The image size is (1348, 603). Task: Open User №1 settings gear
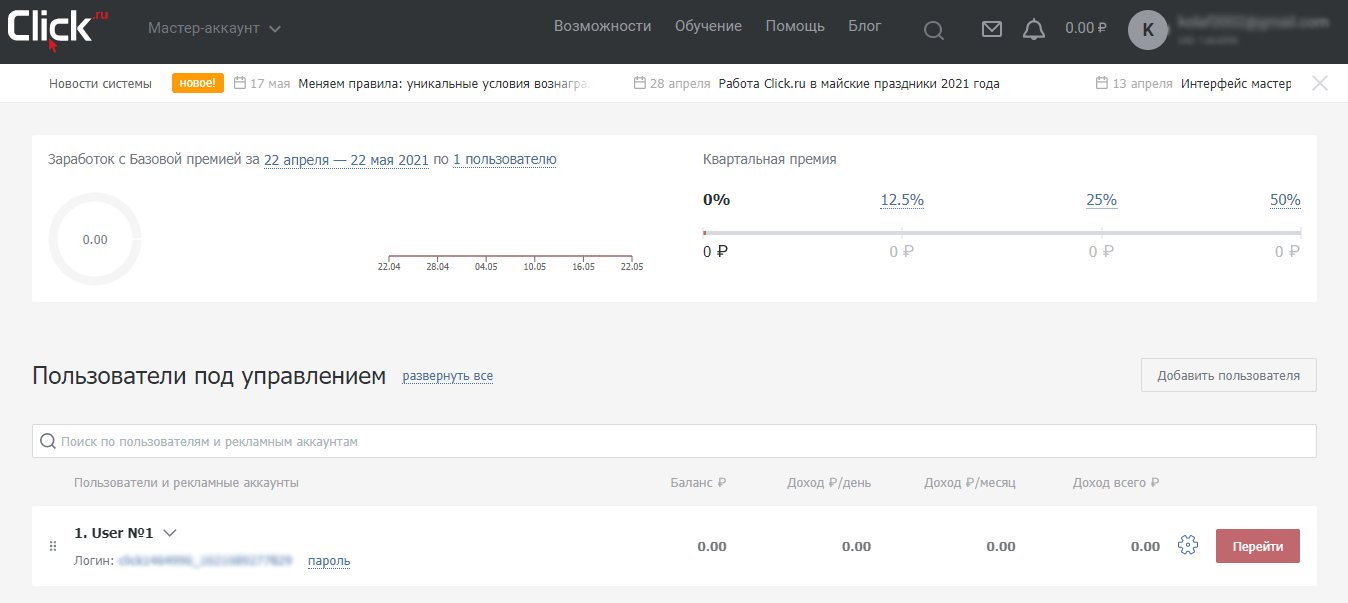tap(1188, 545)
